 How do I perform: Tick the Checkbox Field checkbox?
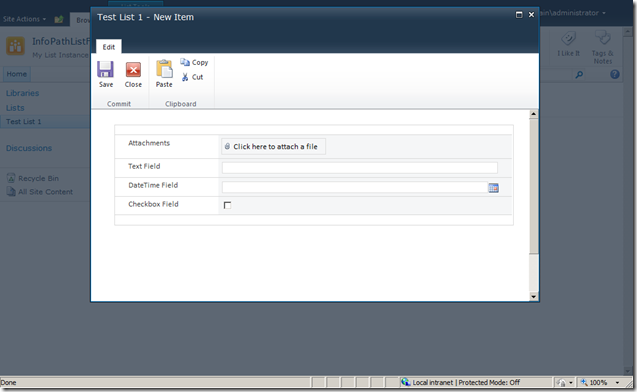coord(228,205)
